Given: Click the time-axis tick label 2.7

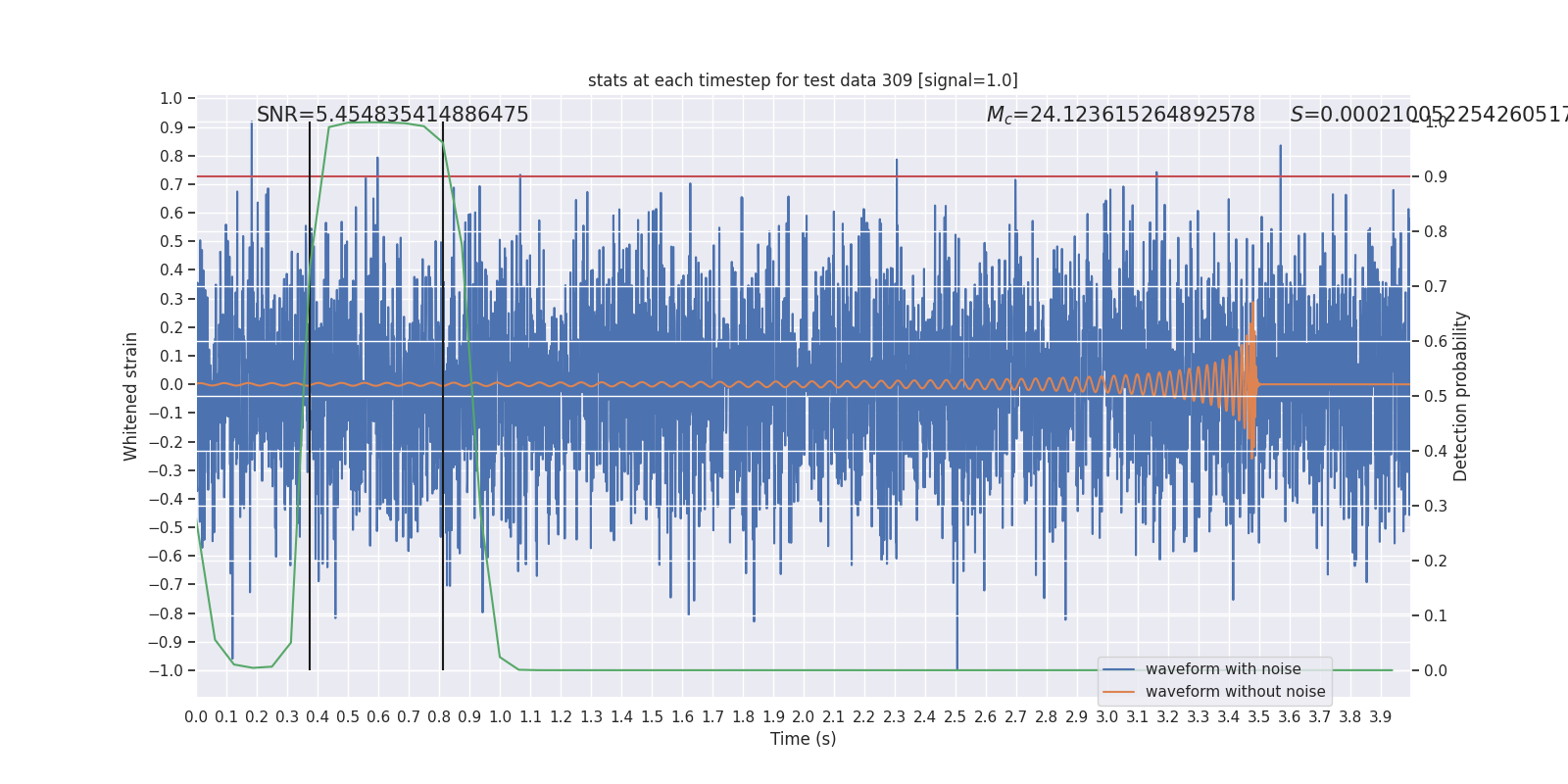Looking at the screenshot, I should coord(1016,717).
